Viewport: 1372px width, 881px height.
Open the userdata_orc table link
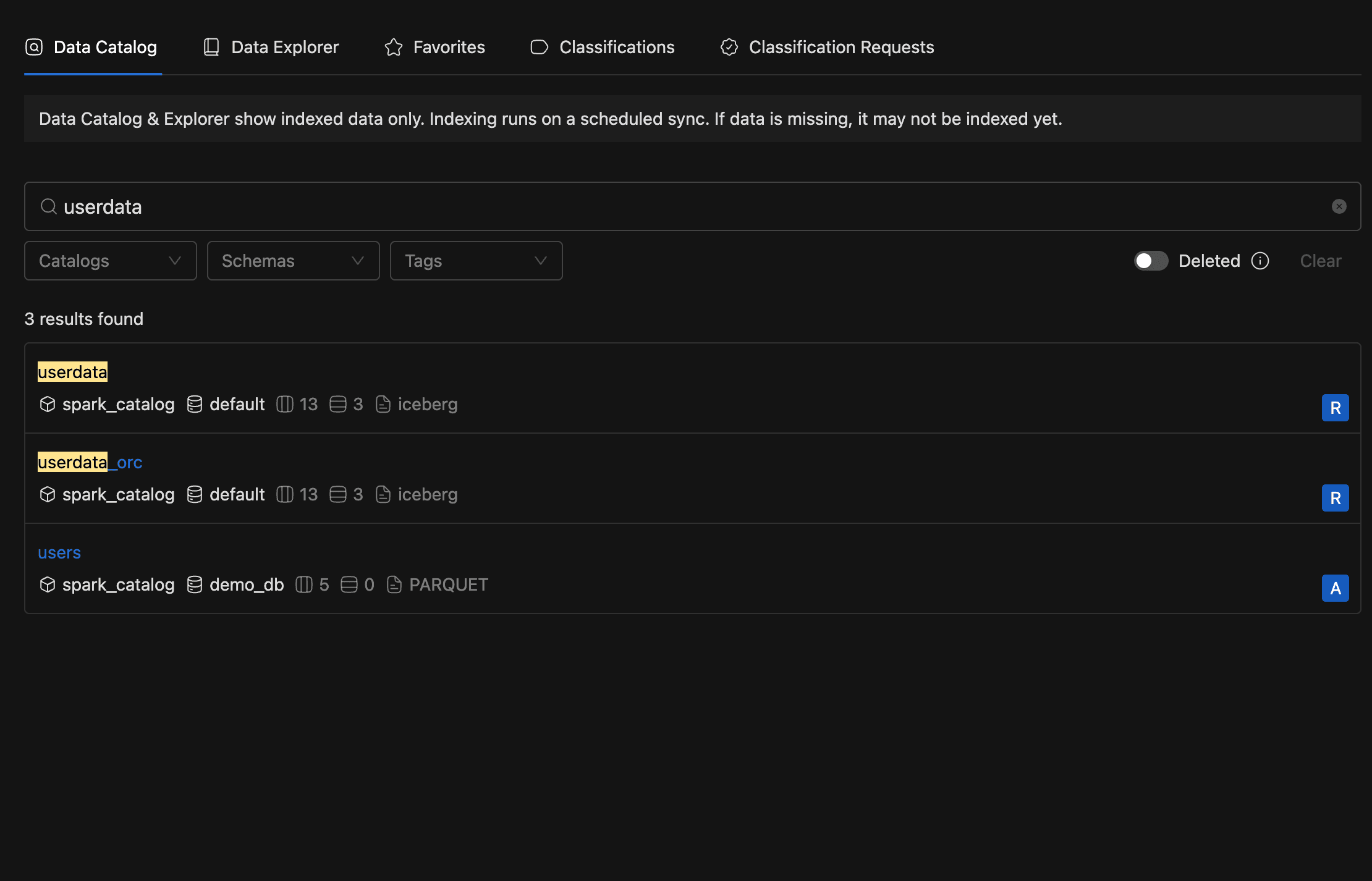click(90, 462)
